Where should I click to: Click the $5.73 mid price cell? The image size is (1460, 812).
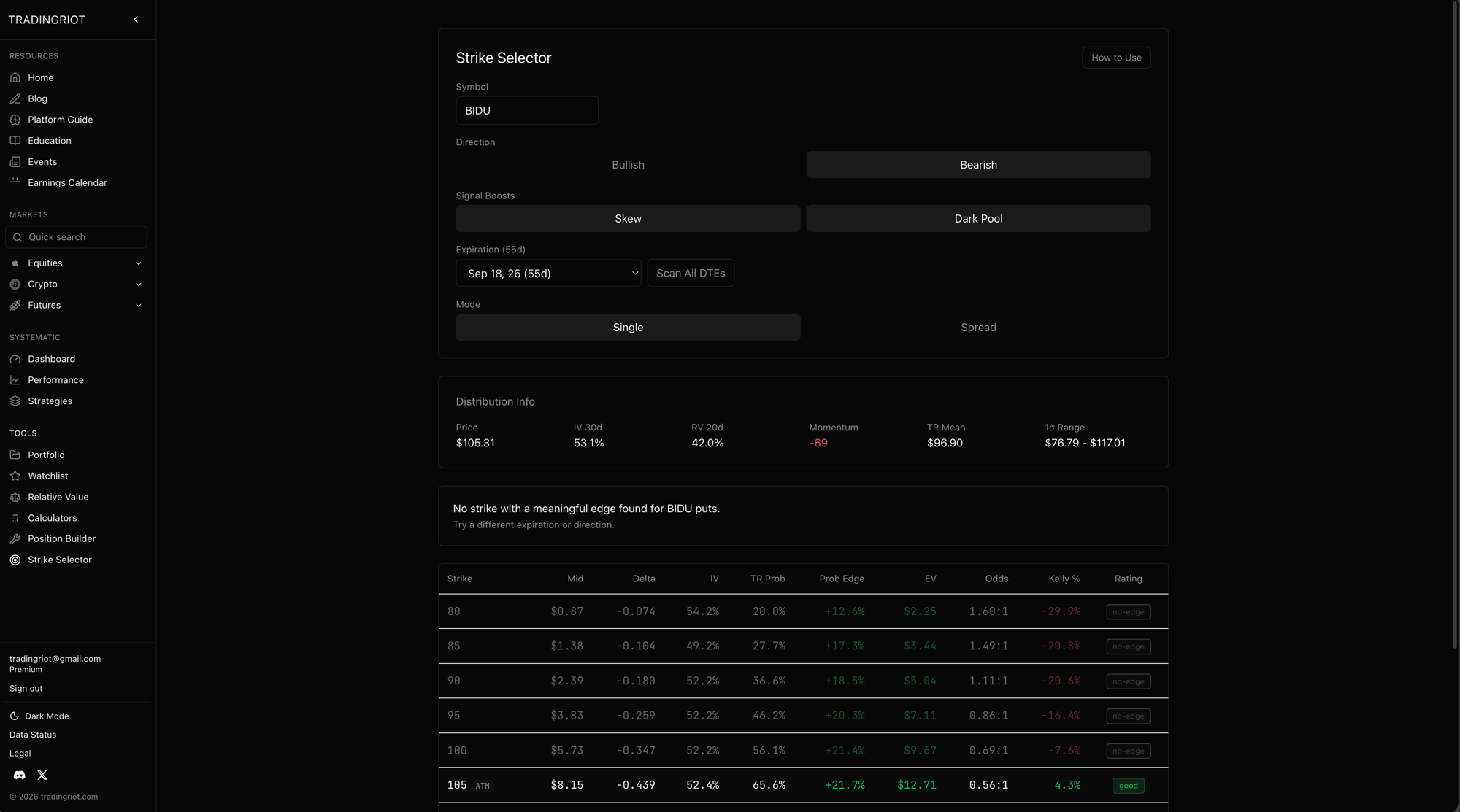(x=567, y=751)
